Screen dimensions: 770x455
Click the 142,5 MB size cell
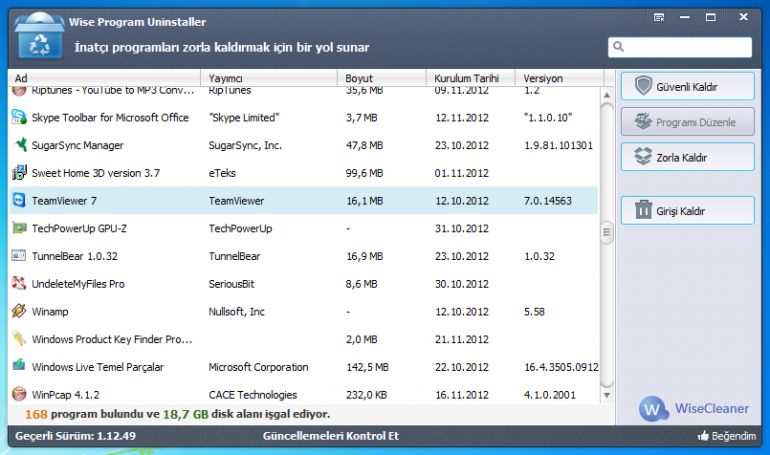tap(367, 367)
